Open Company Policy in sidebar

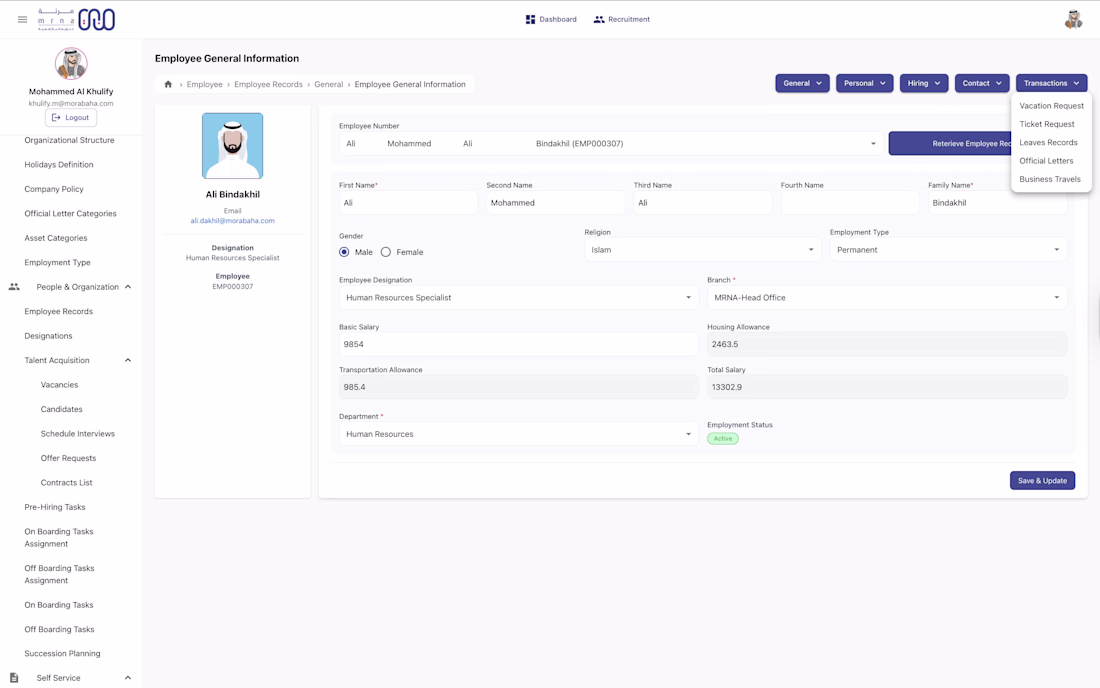54,189
